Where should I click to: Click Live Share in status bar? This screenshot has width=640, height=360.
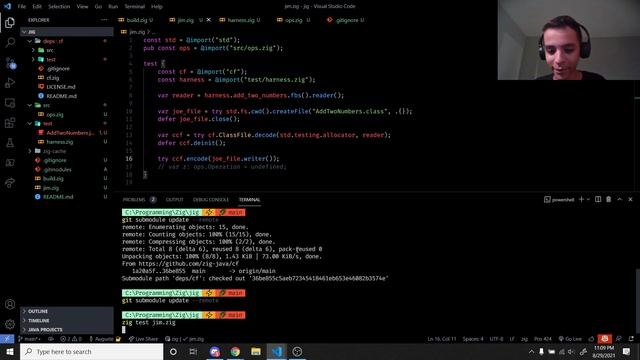click(x=143, y=339)
